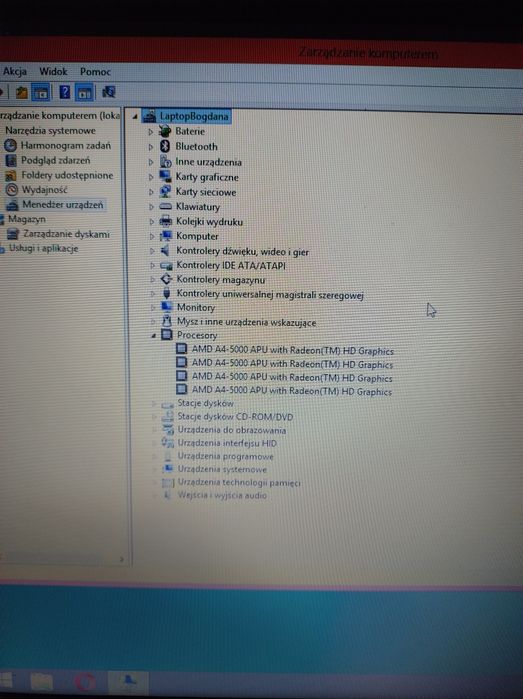Click the Kolejki wydruku printer icon

pos(166,221)
